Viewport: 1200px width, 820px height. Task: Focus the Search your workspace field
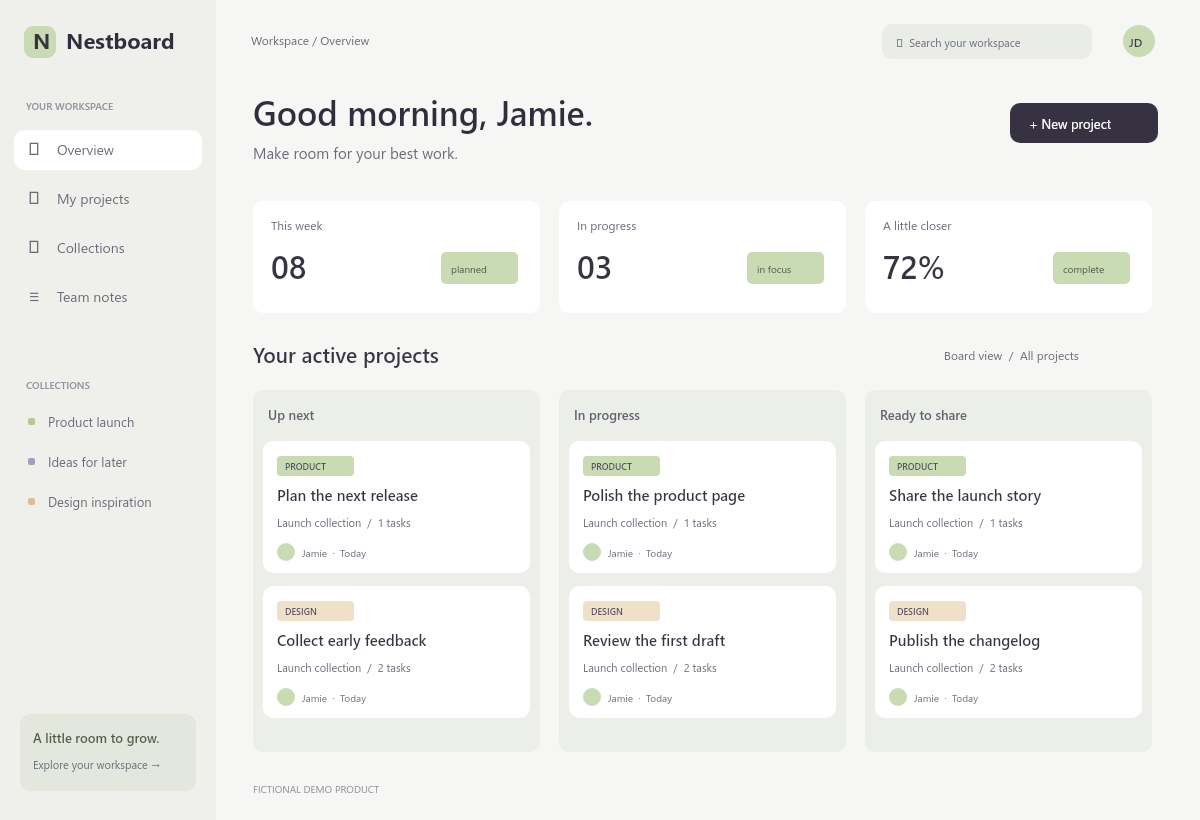pos(987,42)
